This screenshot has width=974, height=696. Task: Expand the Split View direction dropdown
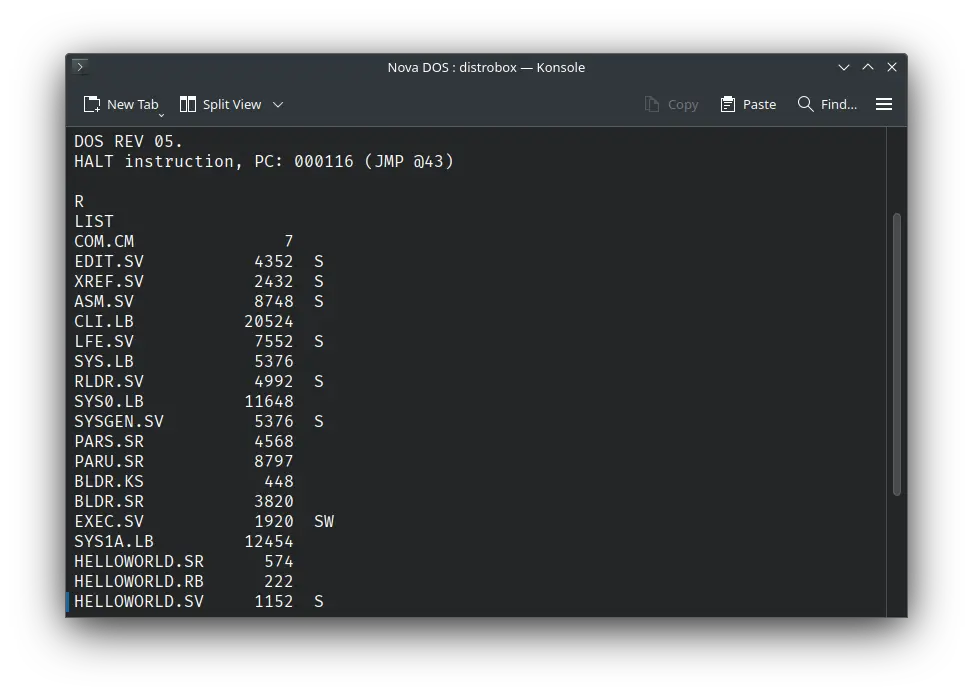pyautogui.click(x=279, y=104)
